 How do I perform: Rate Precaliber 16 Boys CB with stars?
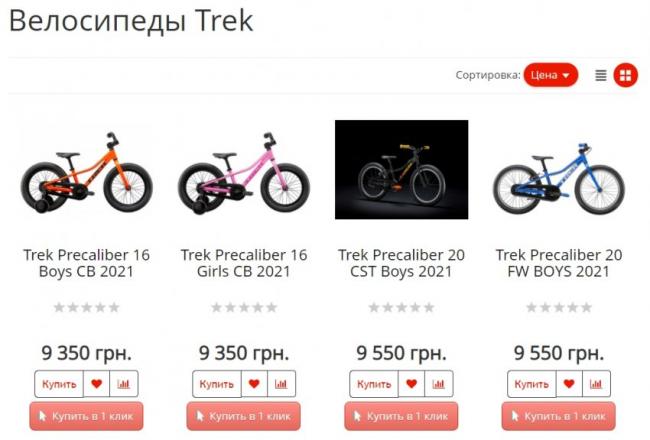pyautogui.click(x=86, y=307)
